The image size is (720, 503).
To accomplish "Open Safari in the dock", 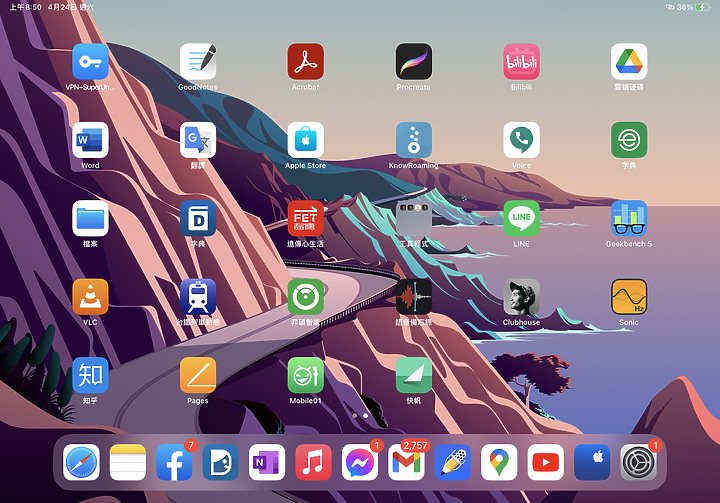I will point(81,462).
